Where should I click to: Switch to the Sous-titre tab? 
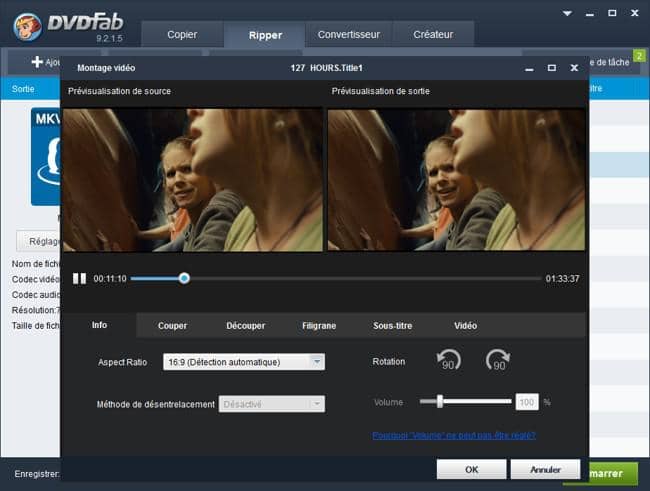coord(392,326)
